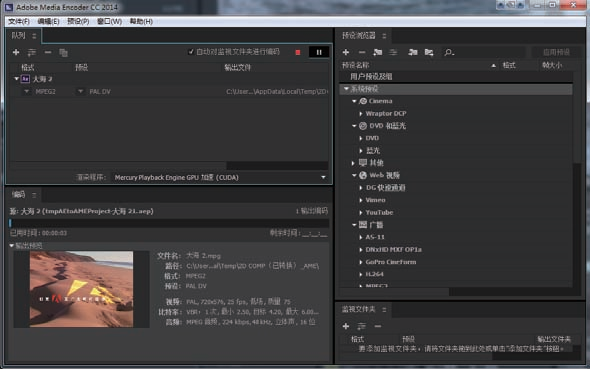Collapse the system presets group

(346, 89)
